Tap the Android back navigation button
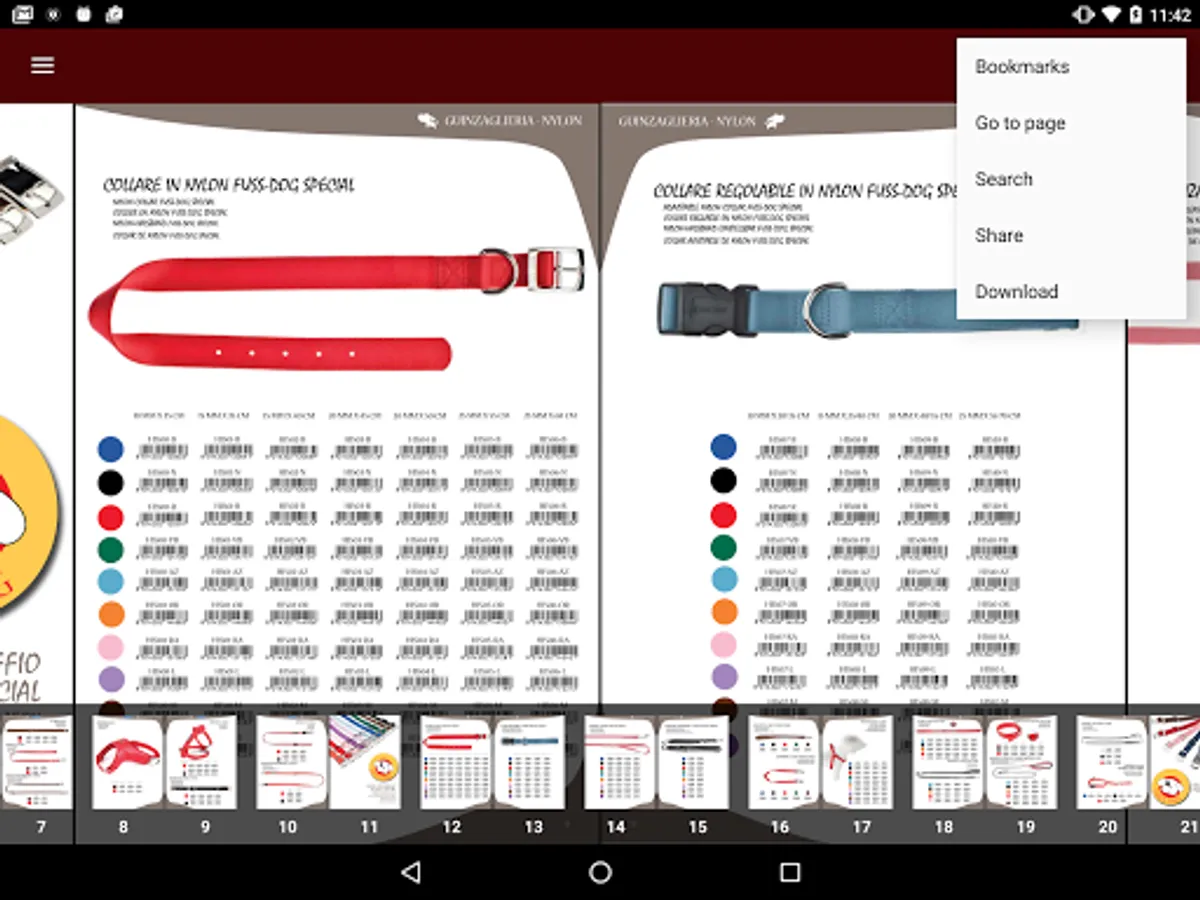Screen dimensions: 1200x900 pos(410,872)
